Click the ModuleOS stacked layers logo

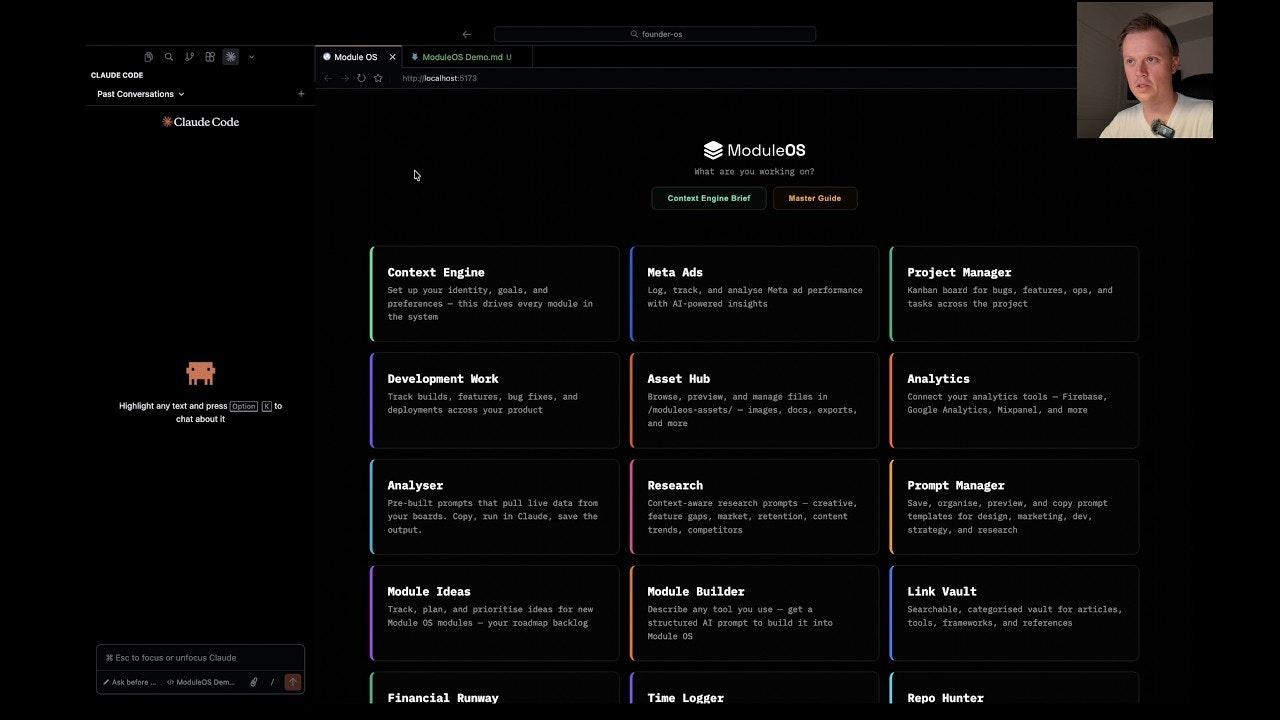pos(713,150)
